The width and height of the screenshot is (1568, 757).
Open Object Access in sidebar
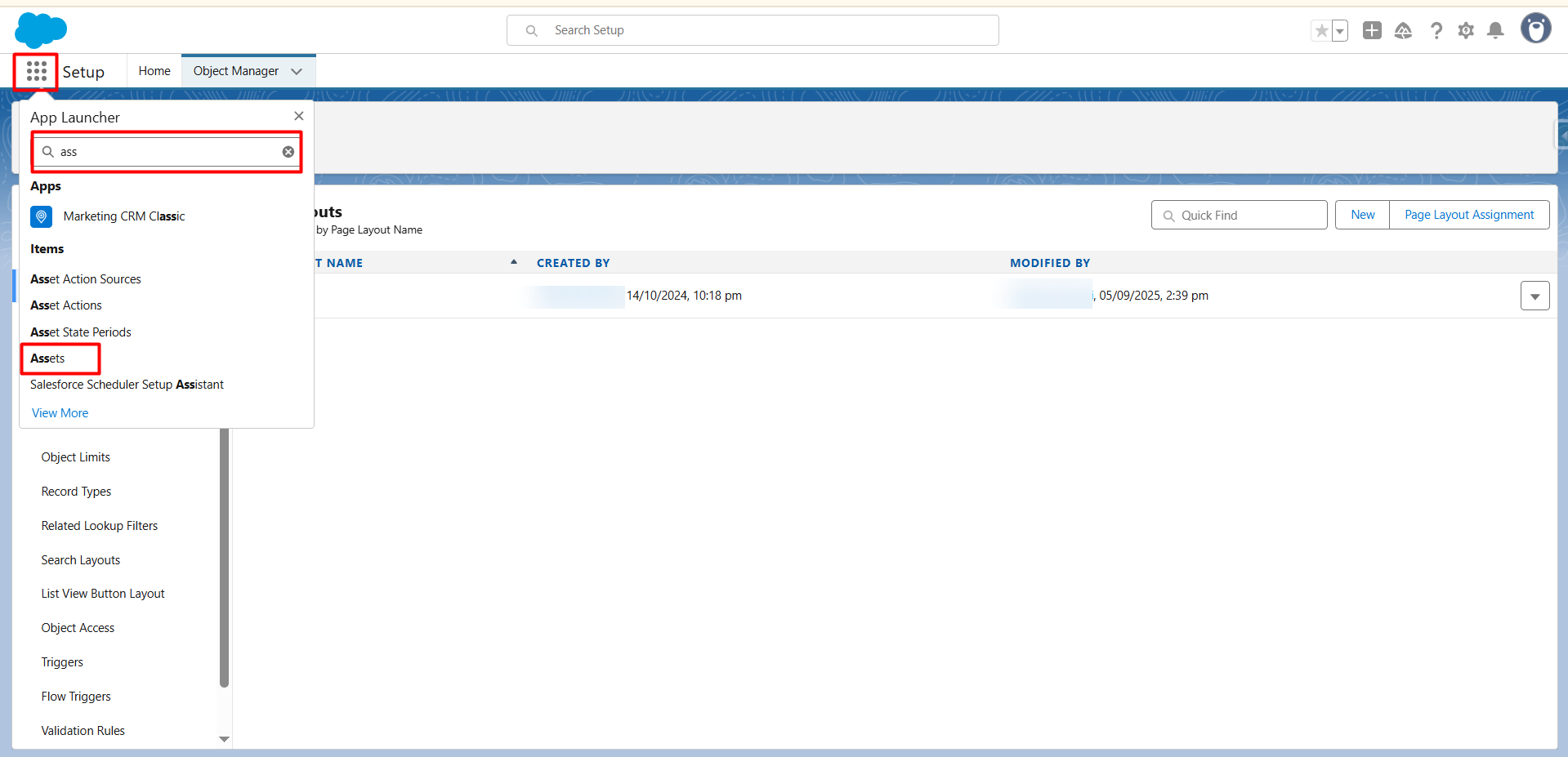tap(78, 628)
